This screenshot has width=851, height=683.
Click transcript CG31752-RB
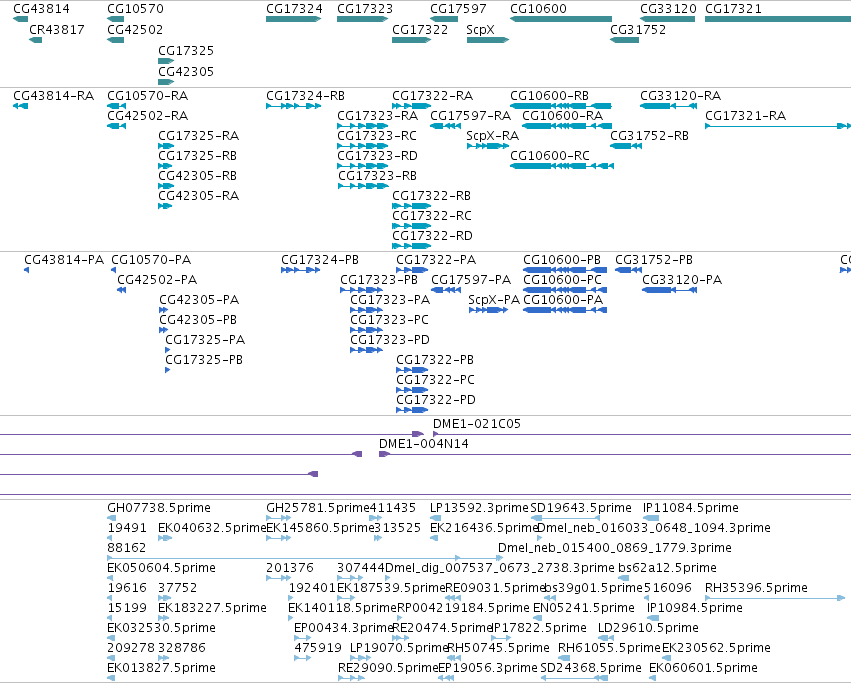click(649, 136)
